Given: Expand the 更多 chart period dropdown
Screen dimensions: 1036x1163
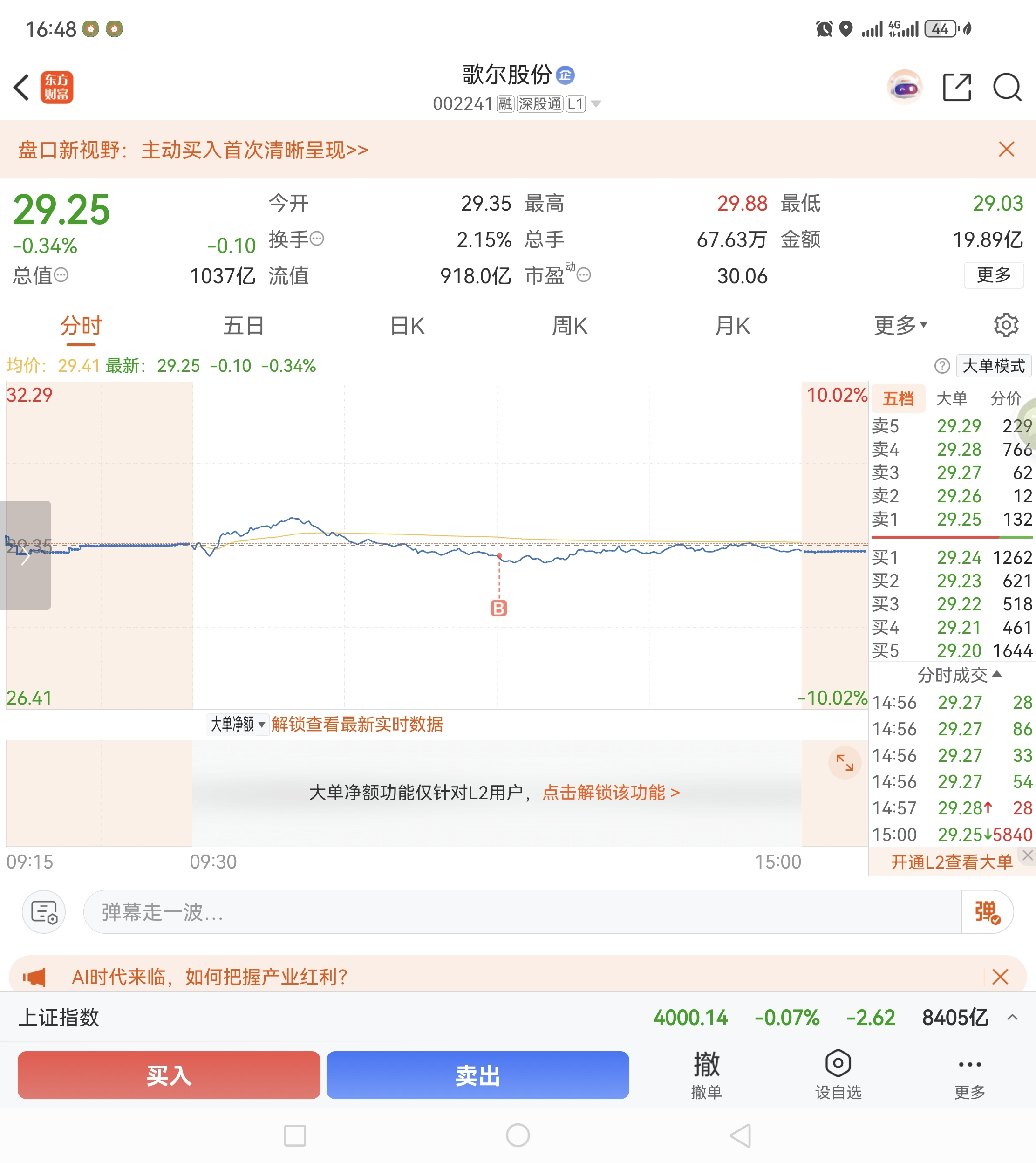Looking at the screenshot, I should (x=900, y=325).
